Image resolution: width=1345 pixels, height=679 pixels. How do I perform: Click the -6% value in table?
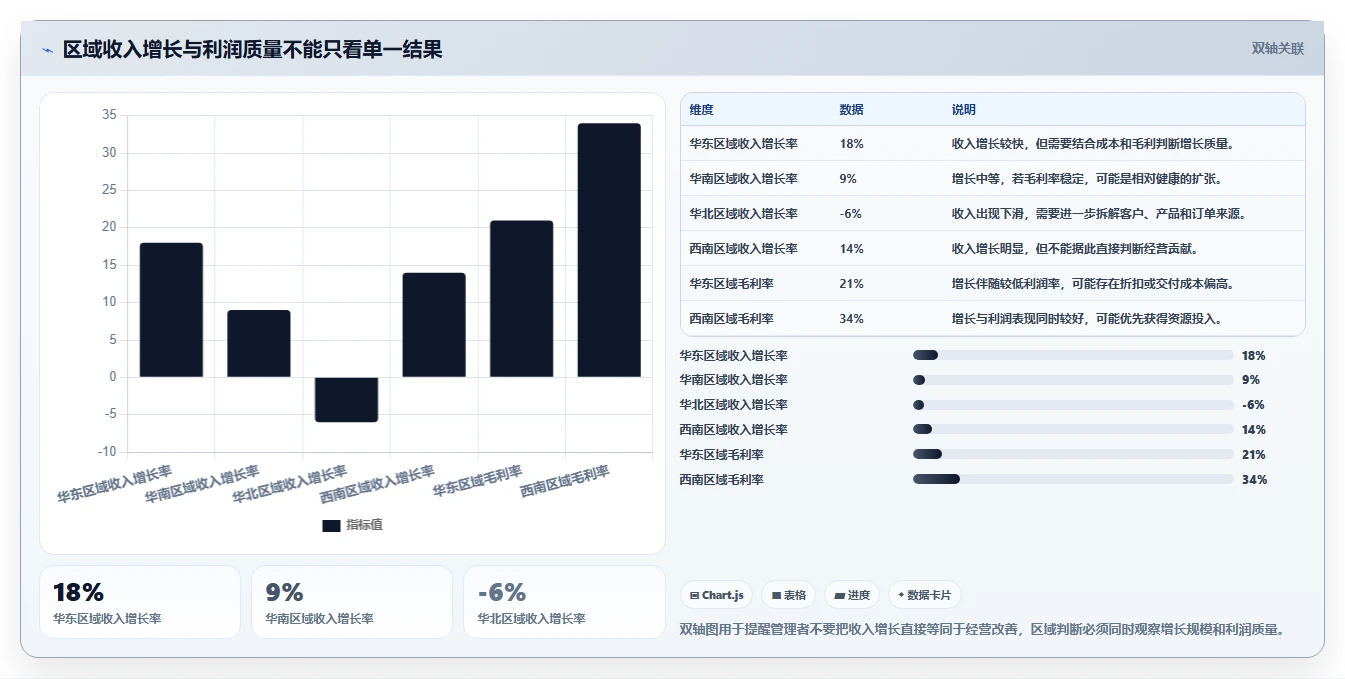pyautogui.click(x=851, y=214)
